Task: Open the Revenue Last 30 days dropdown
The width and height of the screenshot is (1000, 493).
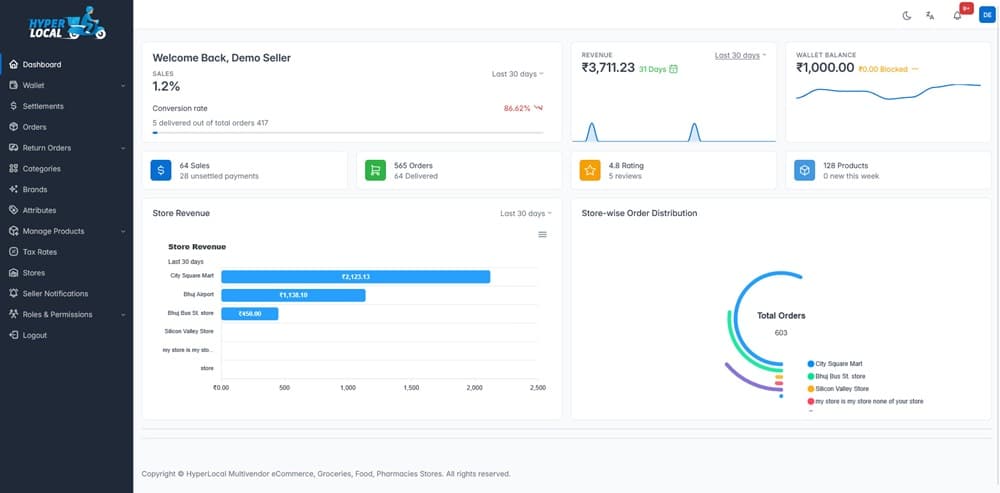Action: pos(740,56)
